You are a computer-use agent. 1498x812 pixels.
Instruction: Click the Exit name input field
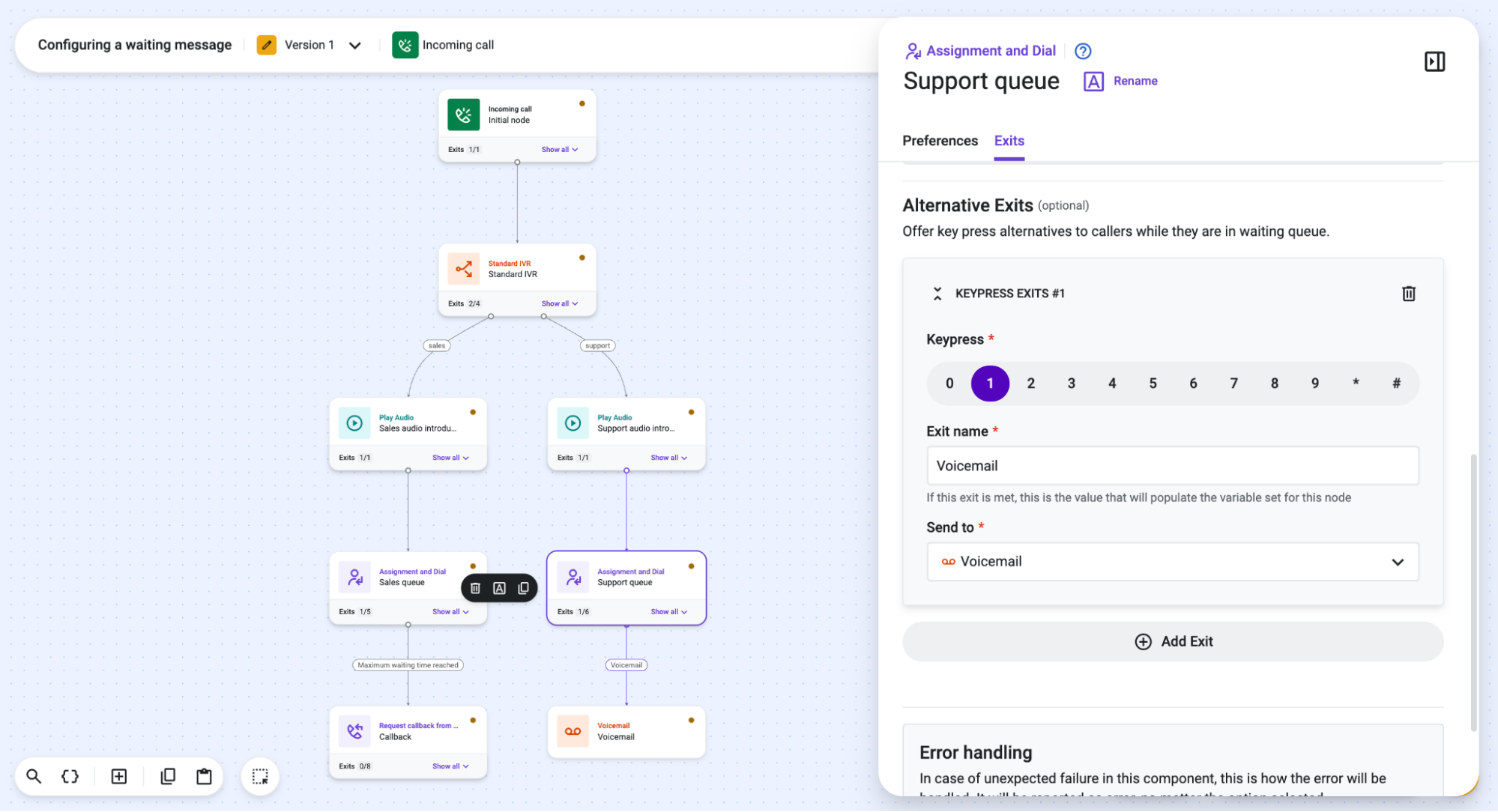(1173, 466)
